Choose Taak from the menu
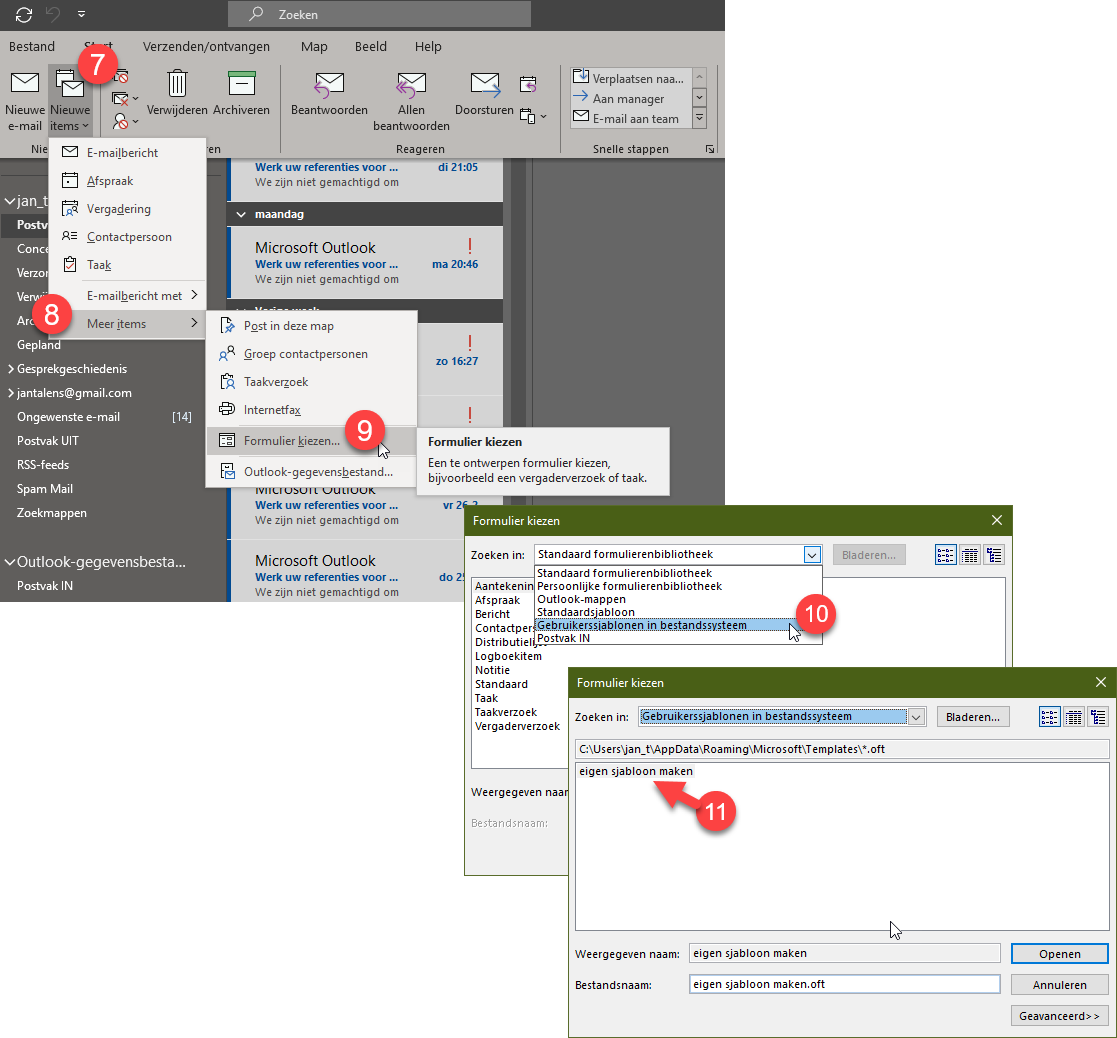The width and height of the screenshot is (1117, 1038). (127, 265)
